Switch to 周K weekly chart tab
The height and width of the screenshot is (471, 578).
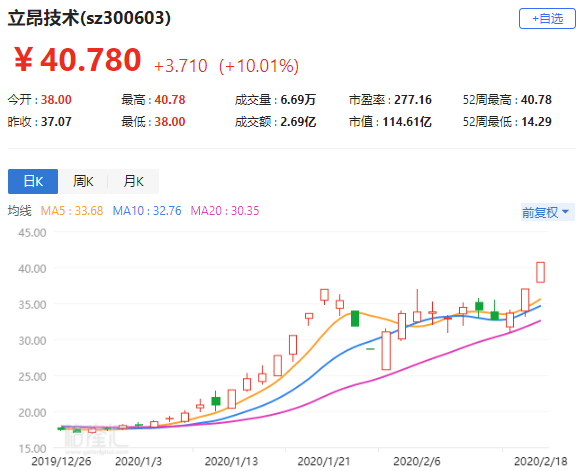coord(83,181)
